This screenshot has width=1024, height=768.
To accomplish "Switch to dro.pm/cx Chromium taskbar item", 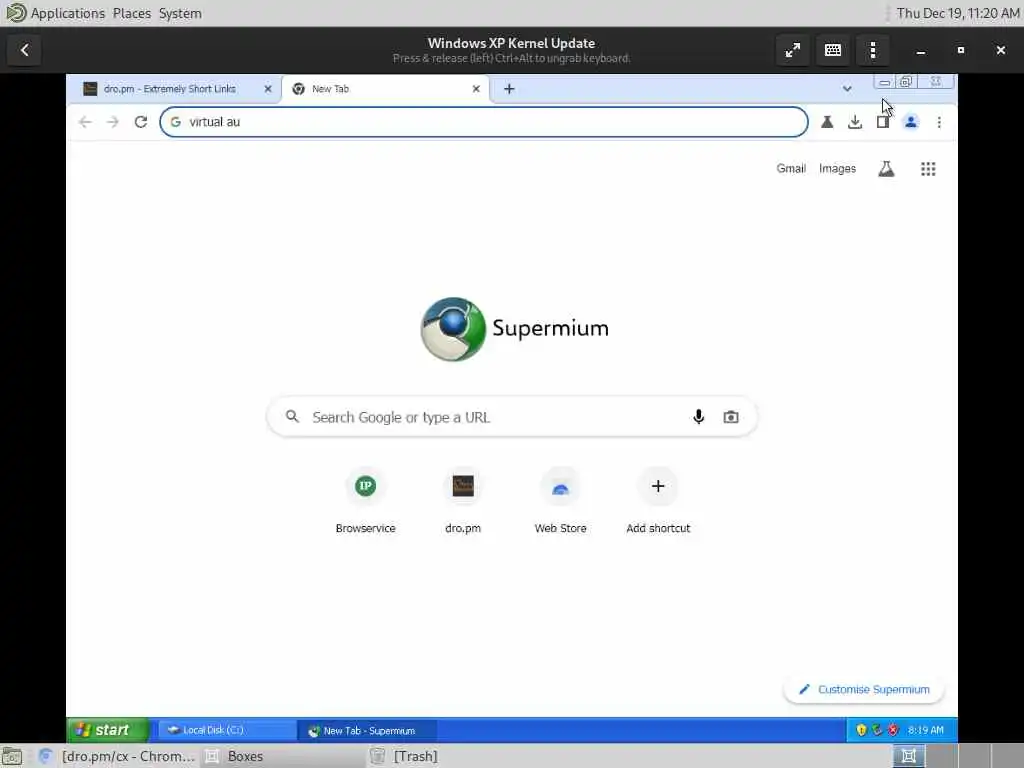I will (118, 756).
